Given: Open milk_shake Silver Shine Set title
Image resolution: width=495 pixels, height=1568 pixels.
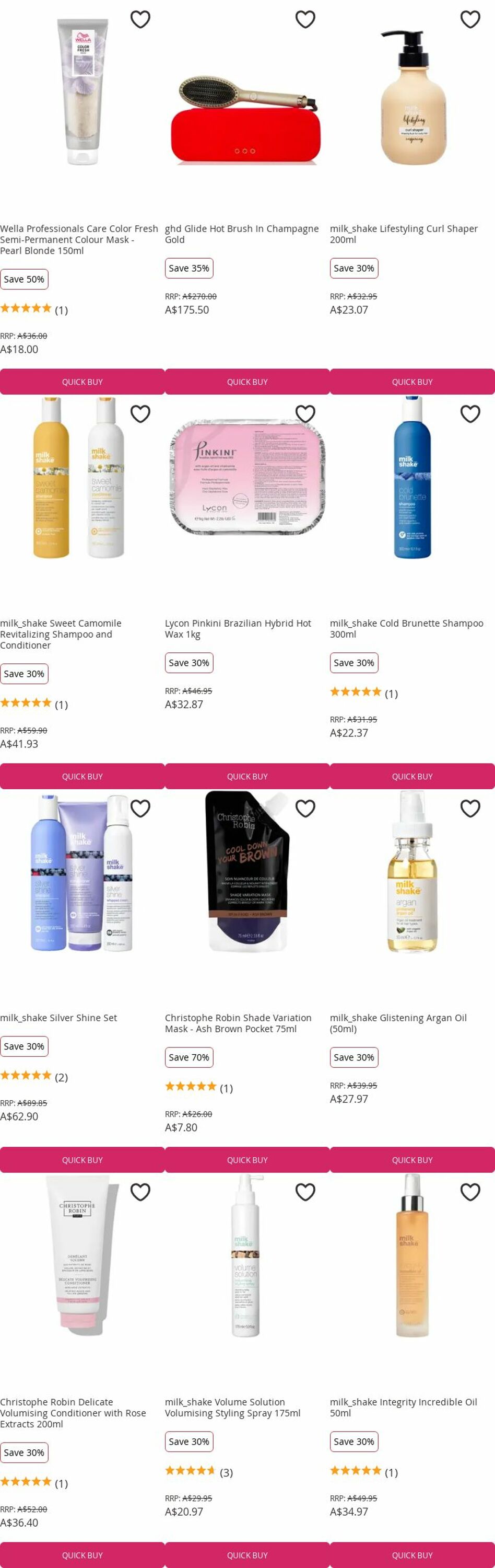Looking at the screenshot, I should (x=58, y=1018).
